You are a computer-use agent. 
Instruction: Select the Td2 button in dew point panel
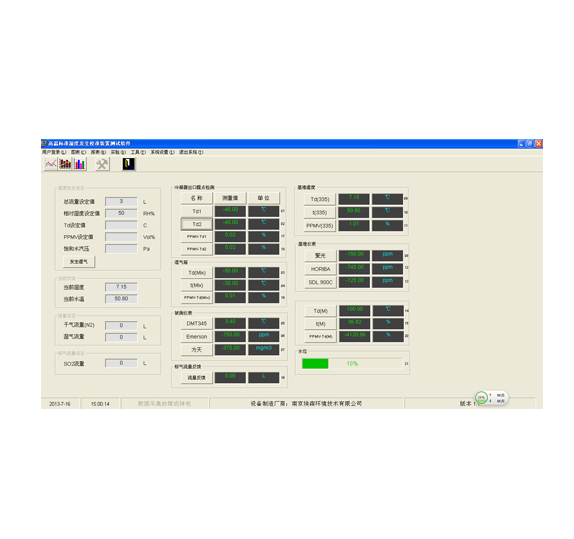click(197, 224)
